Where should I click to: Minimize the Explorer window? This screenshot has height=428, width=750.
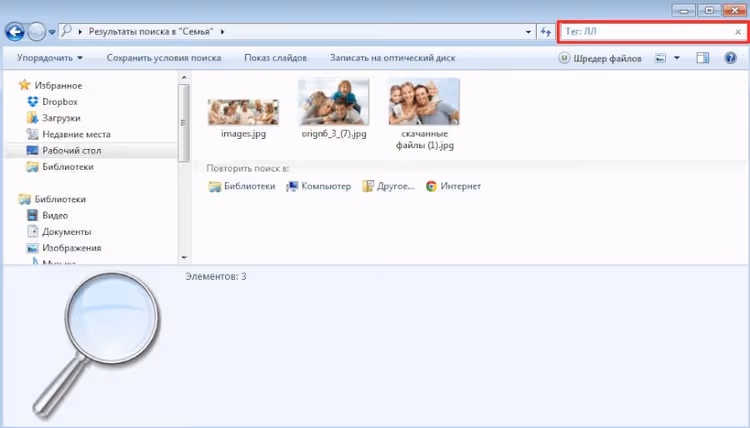(x=684, y=10)
